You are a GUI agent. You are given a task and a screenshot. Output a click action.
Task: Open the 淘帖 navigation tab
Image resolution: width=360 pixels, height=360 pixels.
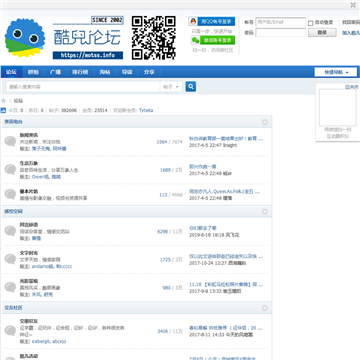(x=105, y=72)
